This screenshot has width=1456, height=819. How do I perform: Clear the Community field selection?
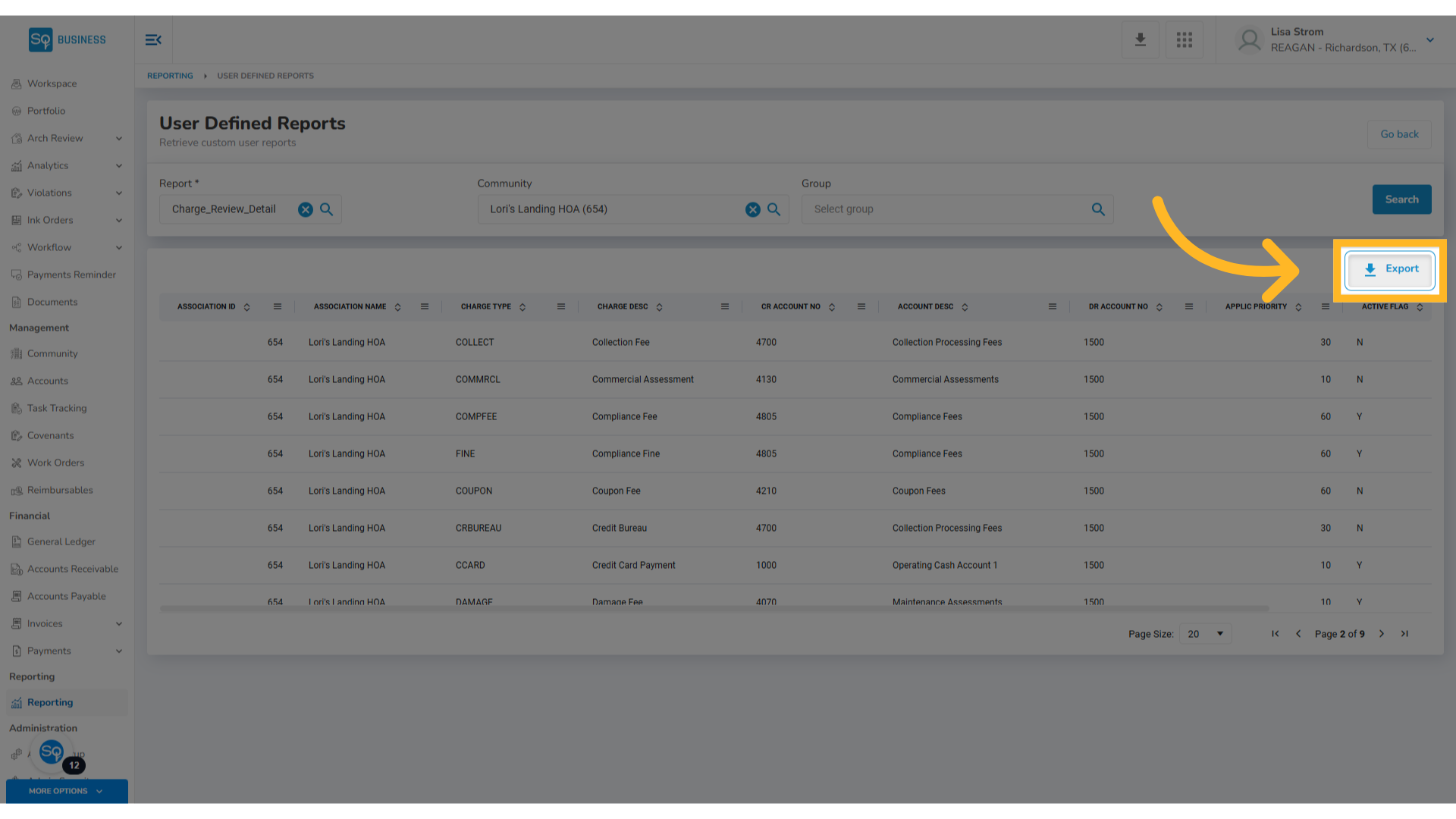(753, 210)
